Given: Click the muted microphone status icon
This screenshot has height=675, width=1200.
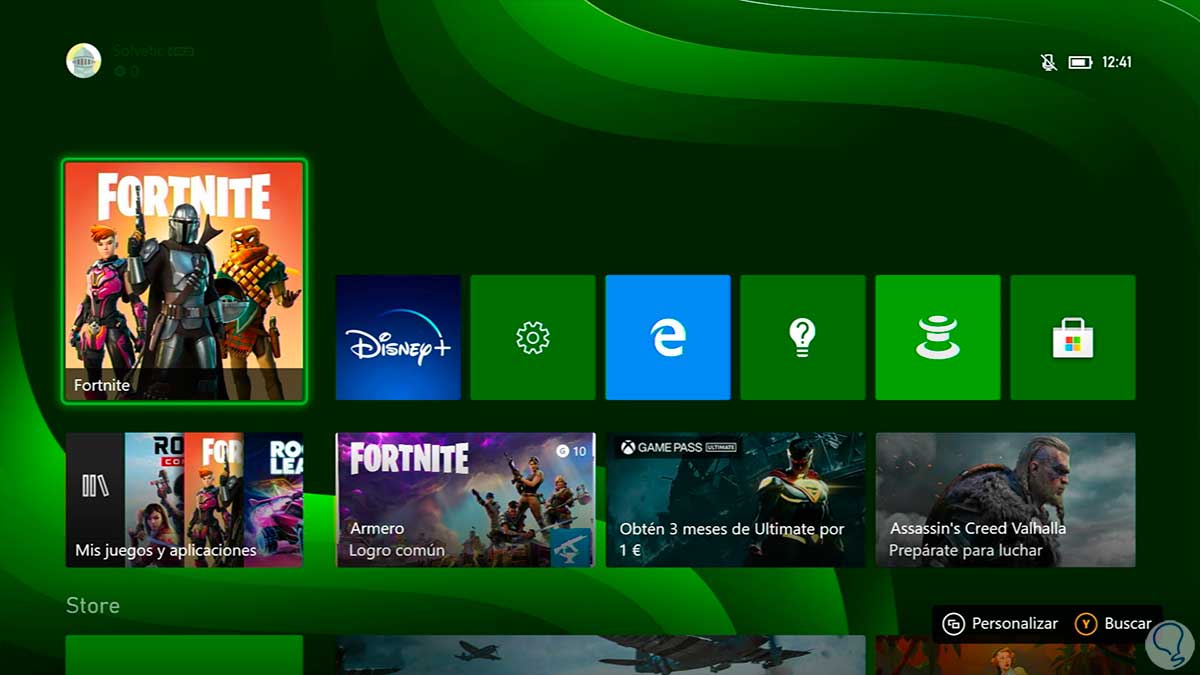Looking at the screenshot, I should click(1048, 62).
